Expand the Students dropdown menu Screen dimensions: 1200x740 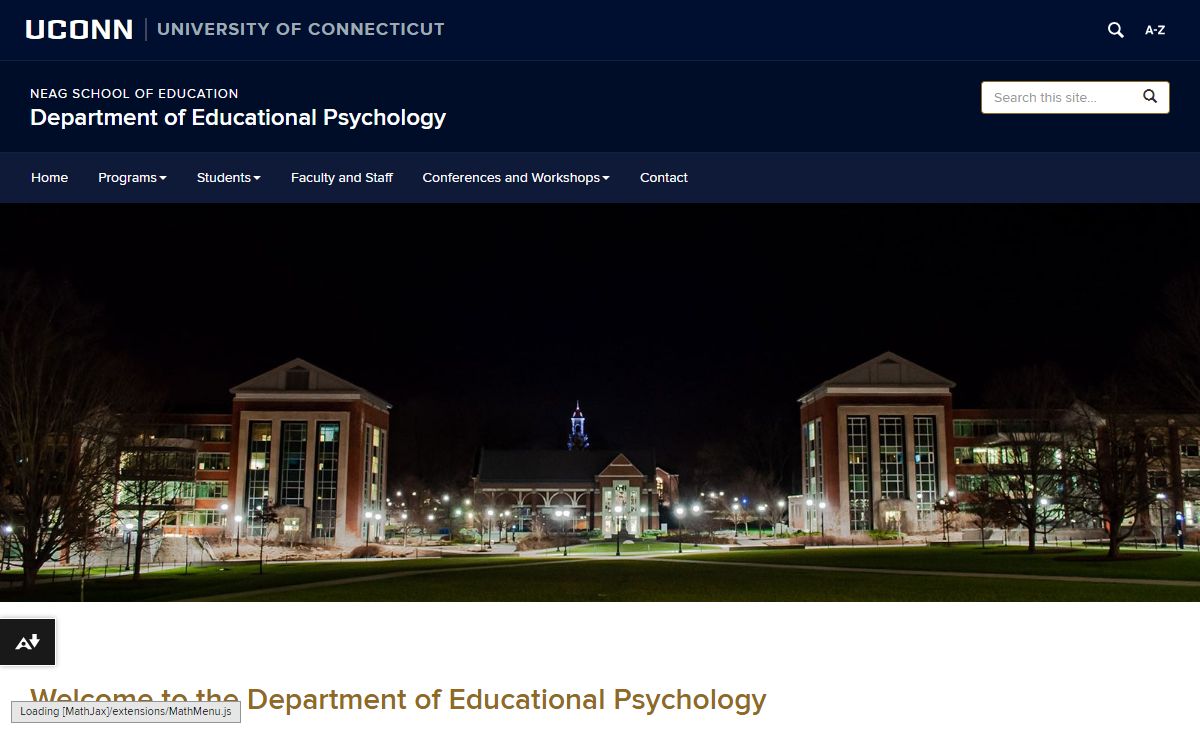click(228, 178)
